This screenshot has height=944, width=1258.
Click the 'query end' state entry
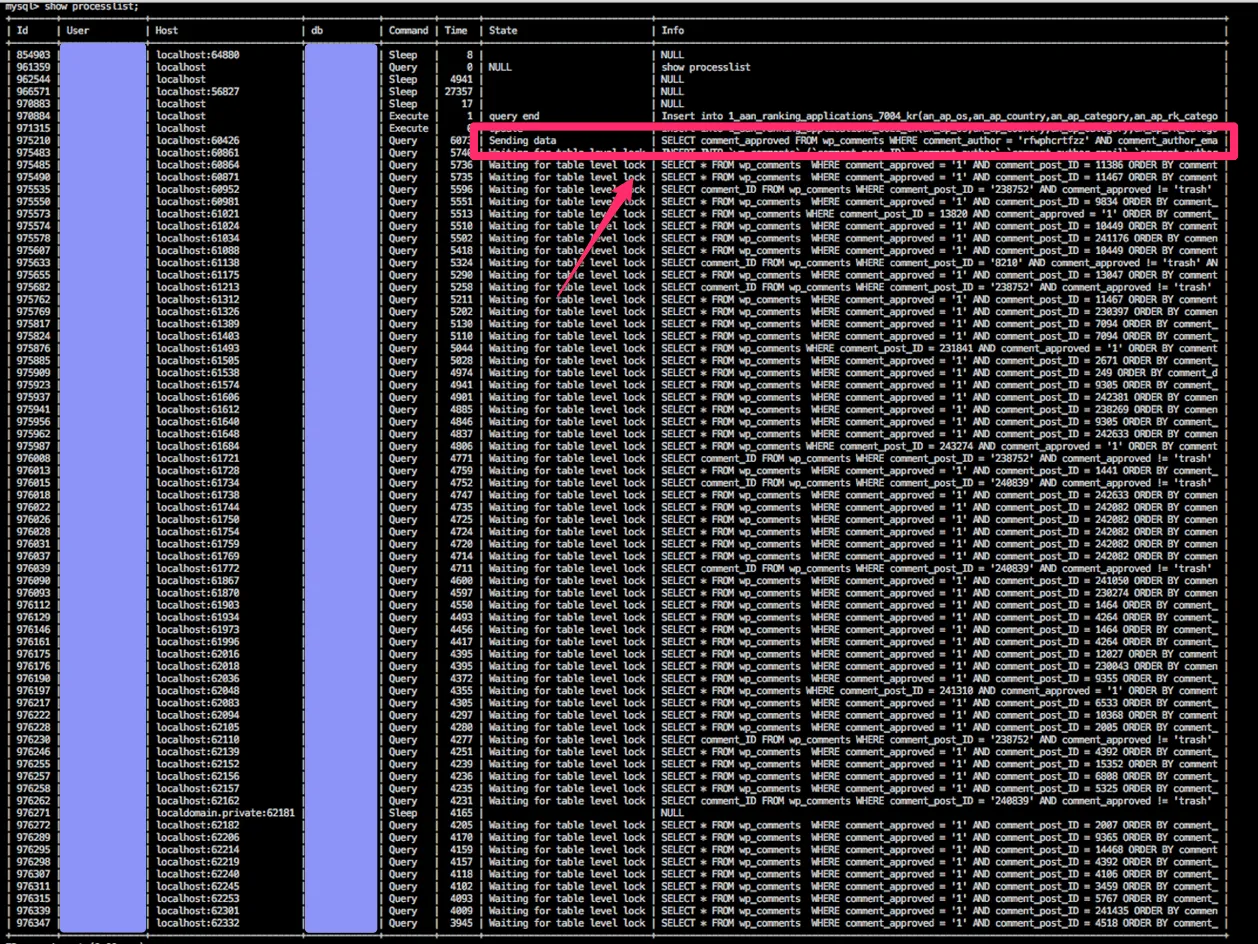click(514, 116)
